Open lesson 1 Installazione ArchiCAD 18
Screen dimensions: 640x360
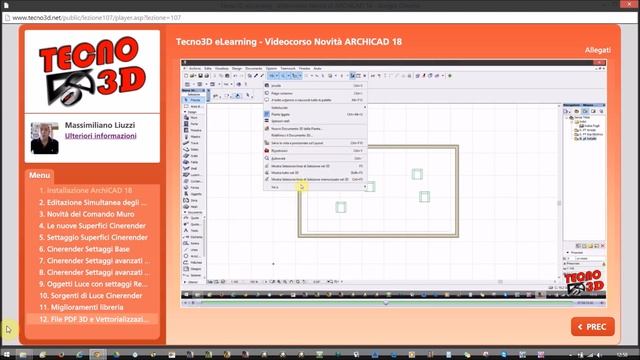(86, 191)
